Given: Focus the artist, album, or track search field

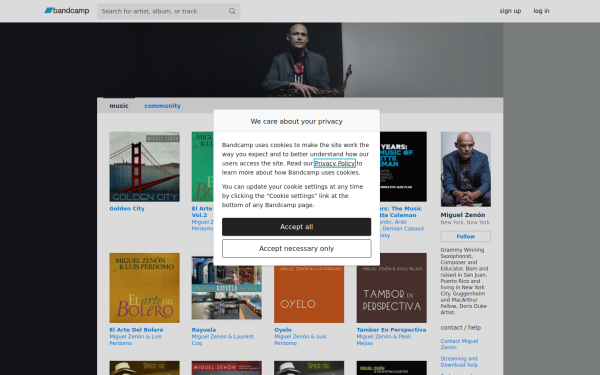Looking at the screenshot, I should click(168, 11).
